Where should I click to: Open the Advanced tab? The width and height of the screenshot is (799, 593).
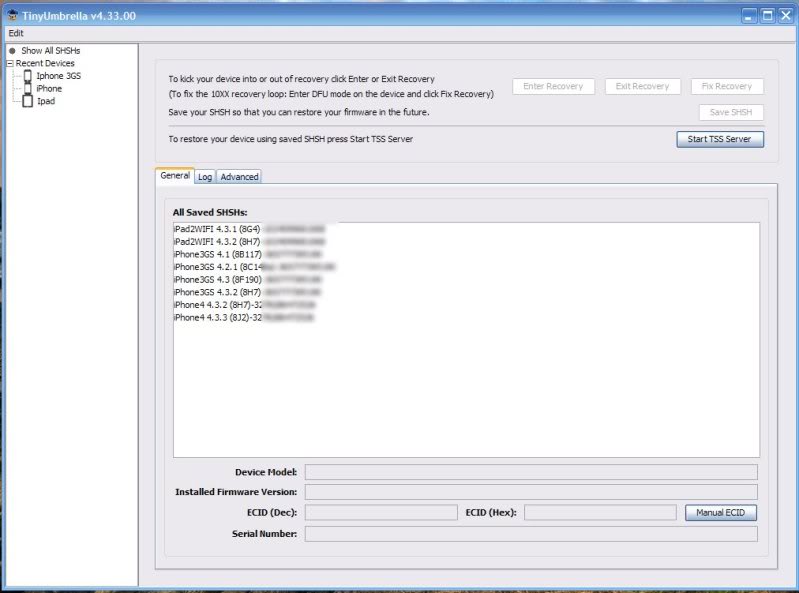point(239,177)
